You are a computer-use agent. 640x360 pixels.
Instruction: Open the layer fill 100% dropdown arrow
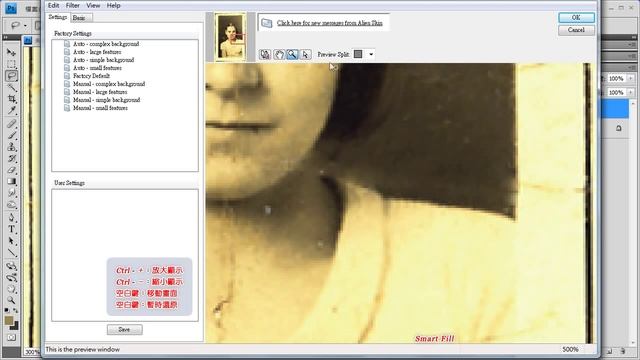(x=631, y=93)
